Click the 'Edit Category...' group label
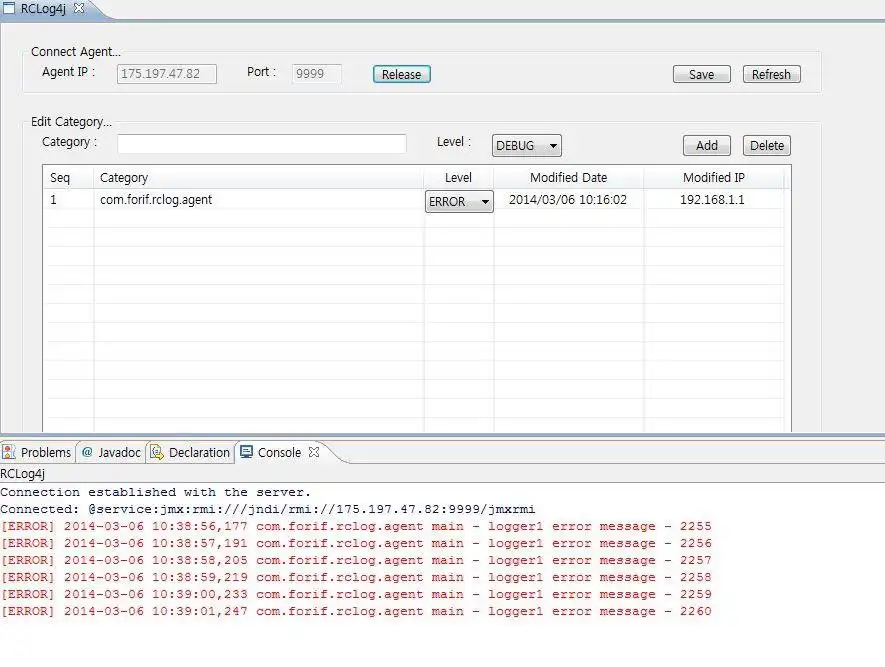The width and height of the screenshot is (885, 667). coord(71,121)
